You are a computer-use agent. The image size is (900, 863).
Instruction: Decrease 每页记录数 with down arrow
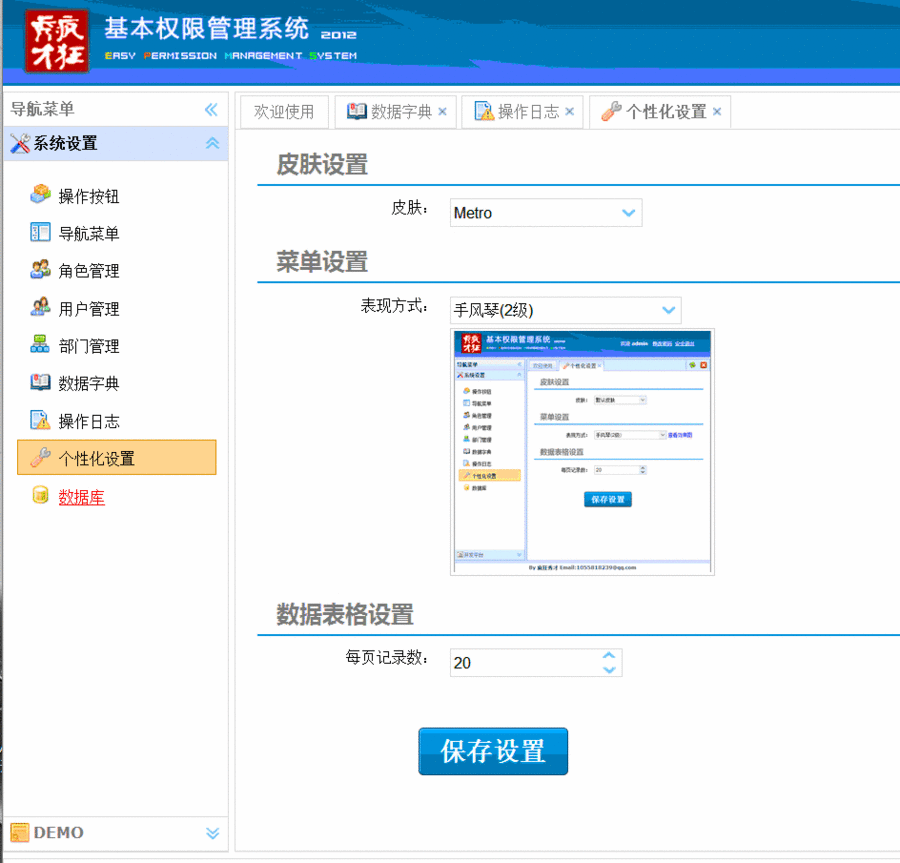(x=610, y=670)
